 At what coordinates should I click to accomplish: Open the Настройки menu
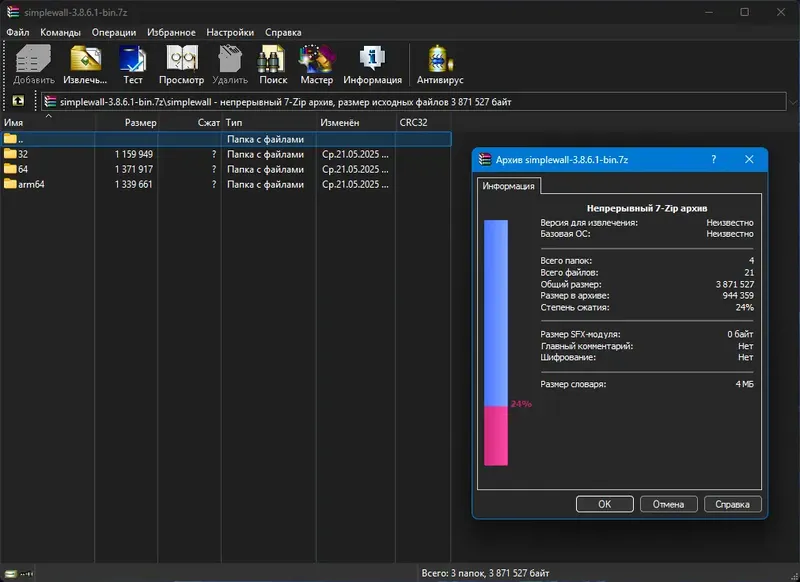[230, 32]
